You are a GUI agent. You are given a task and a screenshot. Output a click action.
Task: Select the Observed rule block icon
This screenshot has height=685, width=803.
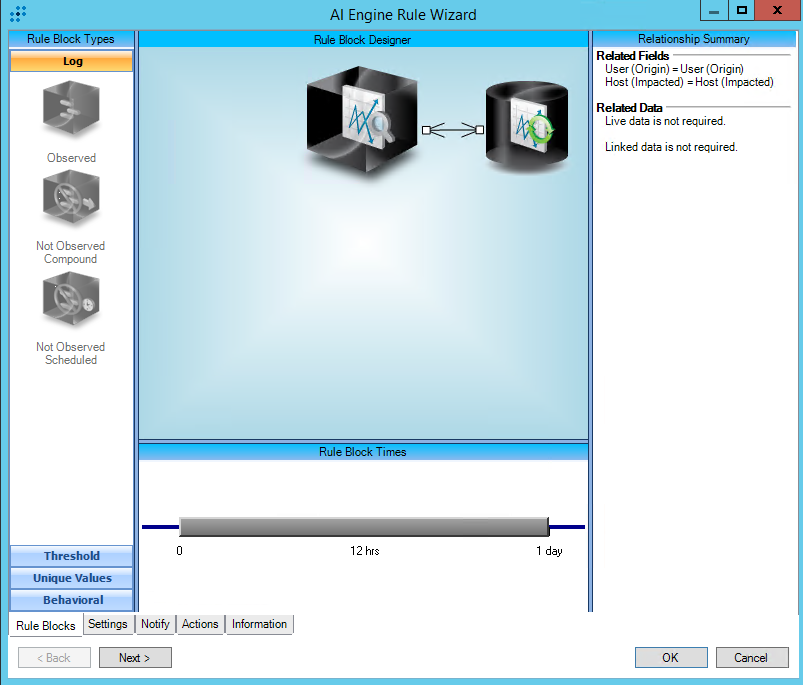coord(71,110)
